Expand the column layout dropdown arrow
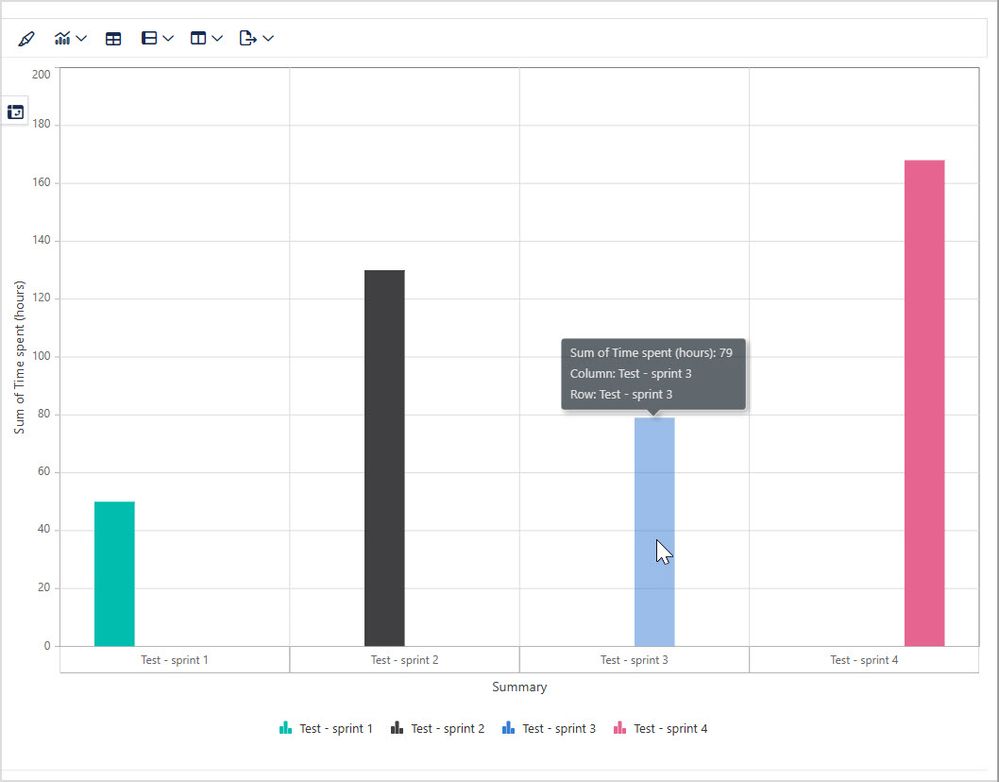 tap(217, 39)
